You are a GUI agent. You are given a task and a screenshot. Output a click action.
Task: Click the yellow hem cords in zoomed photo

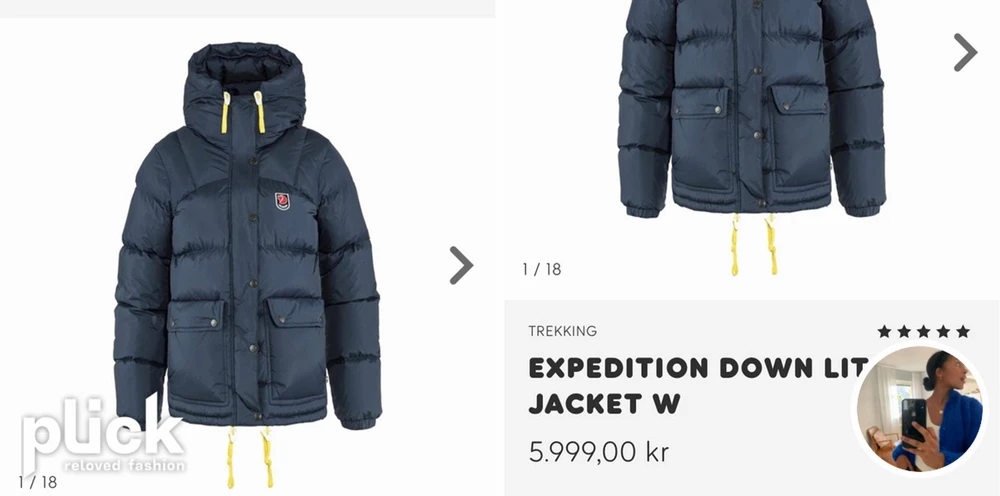[753, 245]
